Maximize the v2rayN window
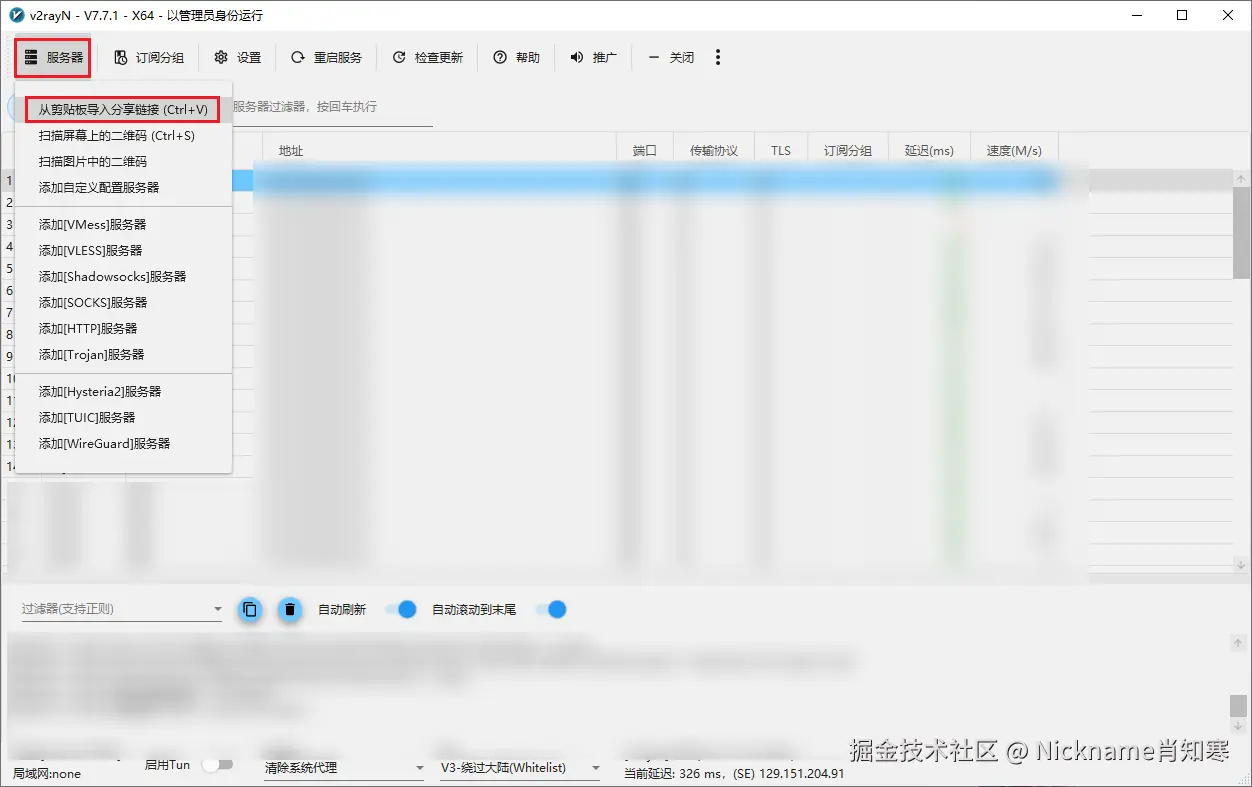This screenshot has height=787, width=1252. click(x=1182, y=15)
